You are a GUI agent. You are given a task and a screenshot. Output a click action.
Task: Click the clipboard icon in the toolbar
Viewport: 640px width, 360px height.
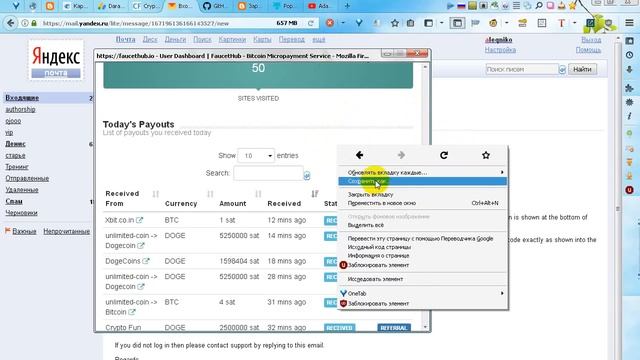410,23
